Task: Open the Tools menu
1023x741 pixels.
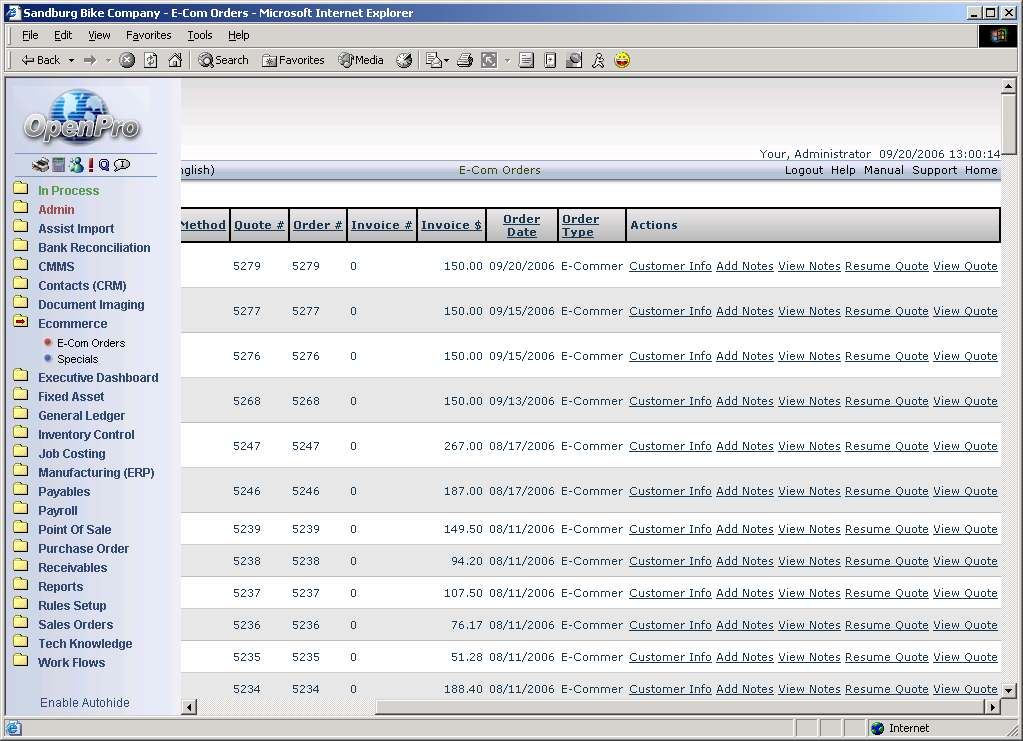Action: point(200,35)
